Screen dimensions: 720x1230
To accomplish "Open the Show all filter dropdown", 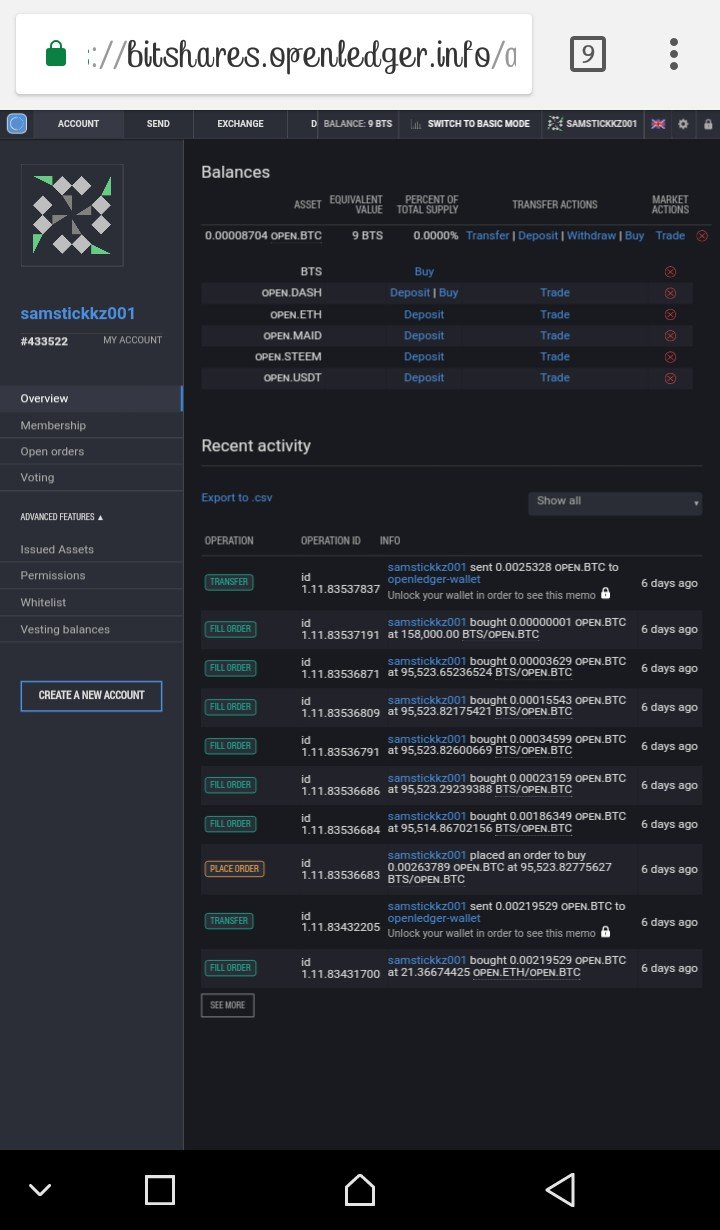I will [x=615, y=502].
